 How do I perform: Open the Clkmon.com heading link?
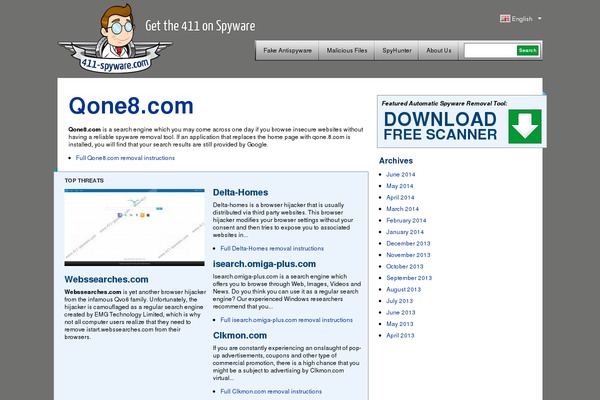click(240, 336)
